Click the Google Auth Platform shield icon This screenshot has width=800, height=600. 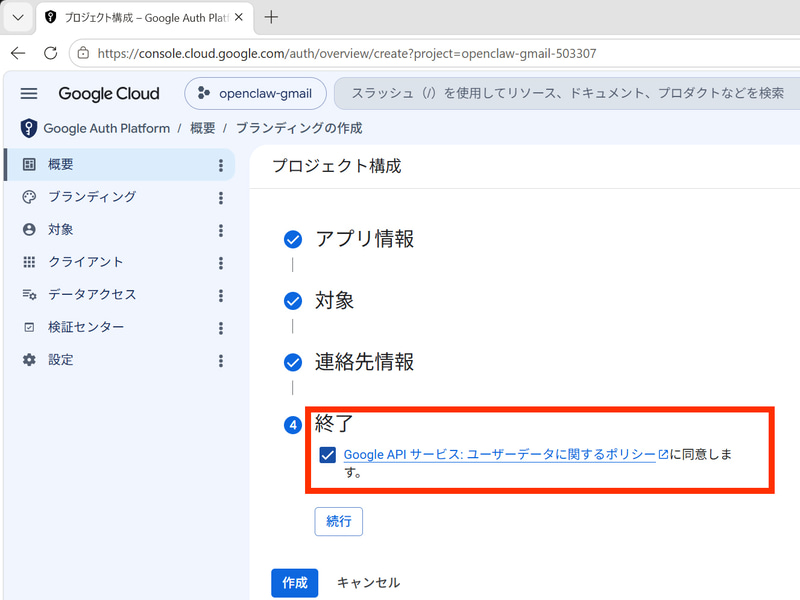[x=29, y=128]
